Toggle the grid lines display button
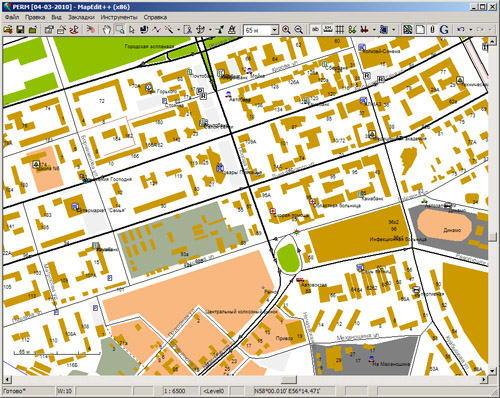This screenshot has height=398, width=500. click(x=340, y=30)
